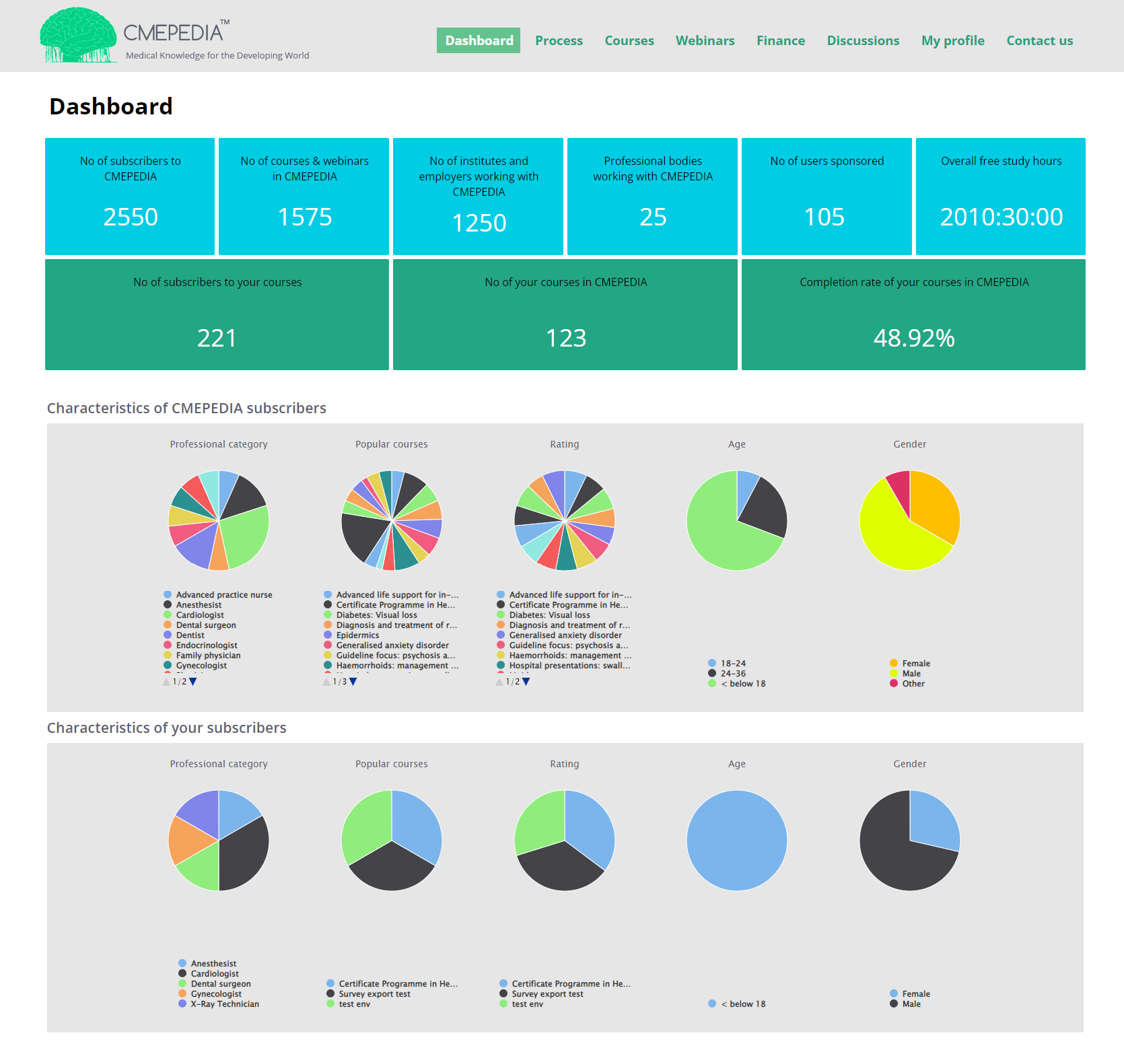Click the Advanced practice nurse legend dot
Screen dimensions: 1124x1064
[x=168, y=595]
